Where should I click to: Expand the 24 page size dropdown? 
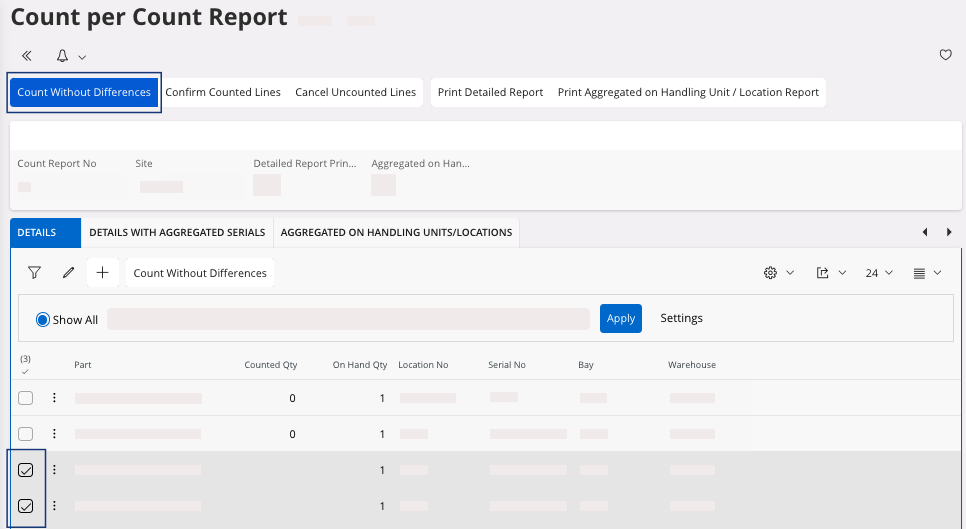(879, 273)
